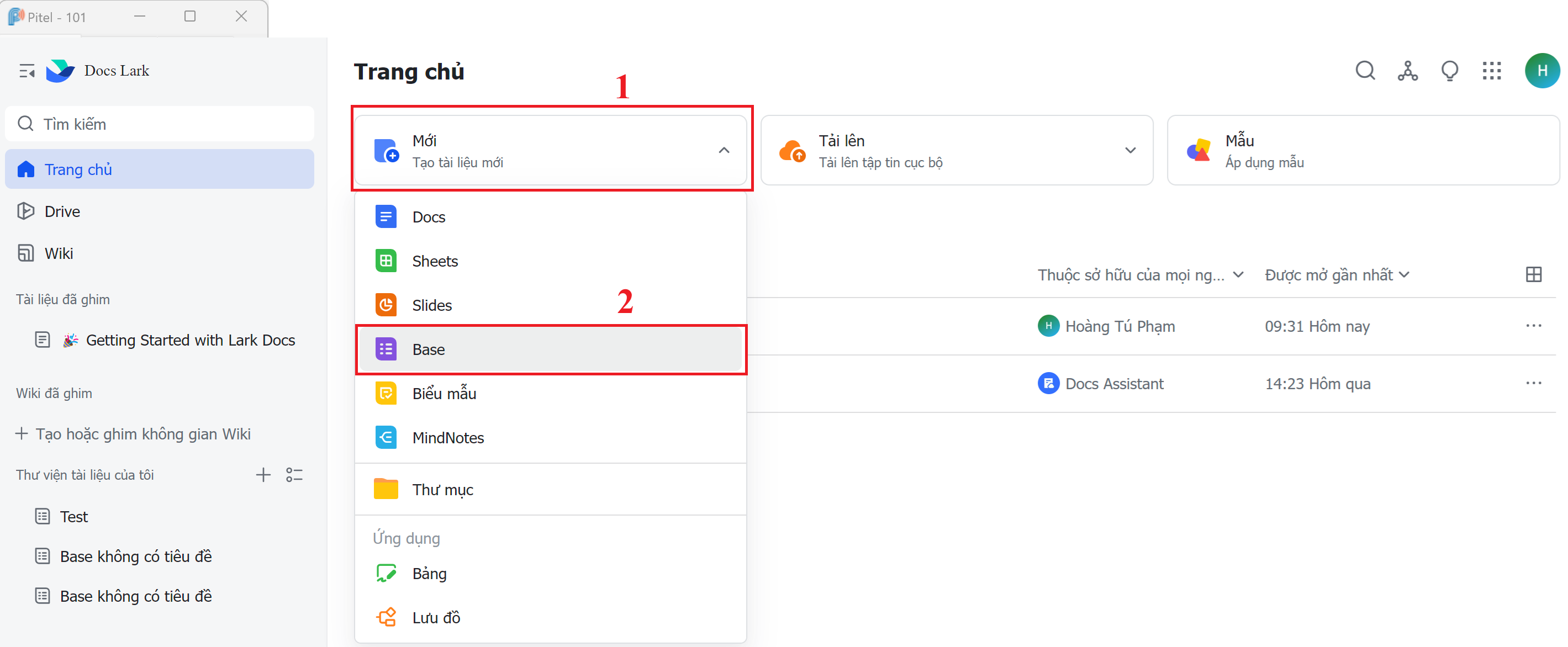Open the organization chart icon in the header

click(1407, 71)
